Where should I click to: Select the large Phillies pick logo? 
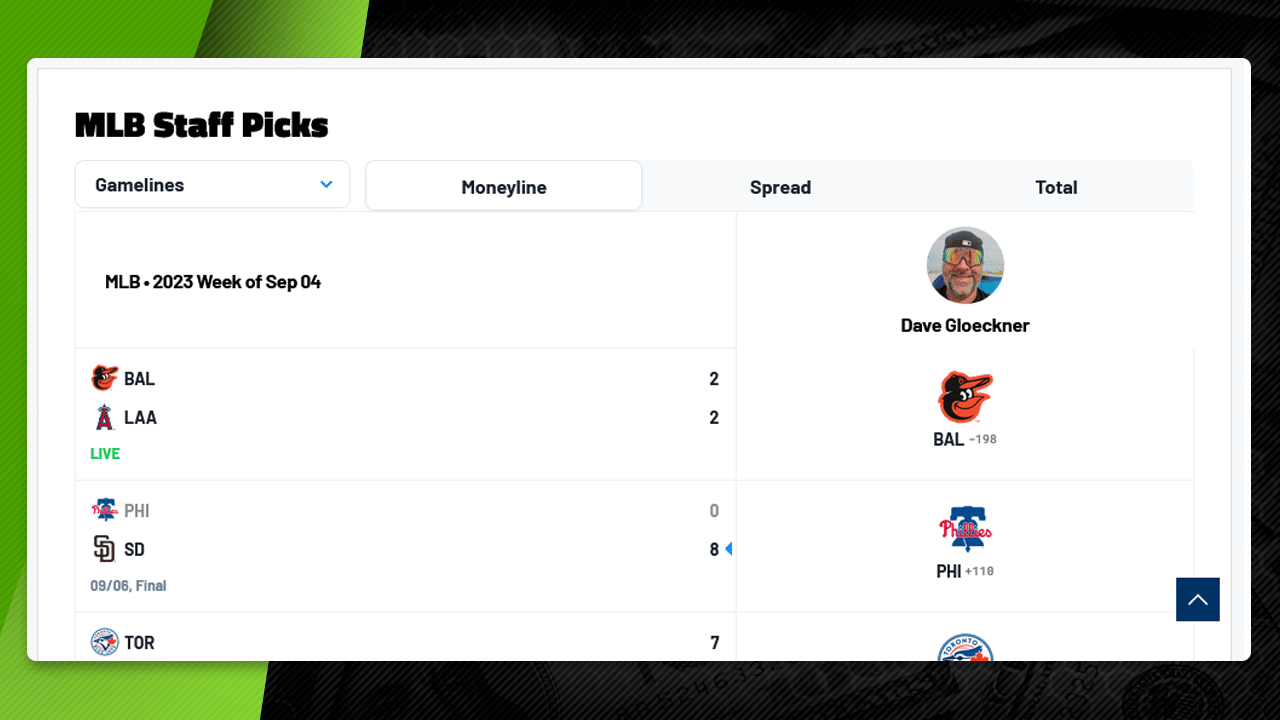pos(965,529)
